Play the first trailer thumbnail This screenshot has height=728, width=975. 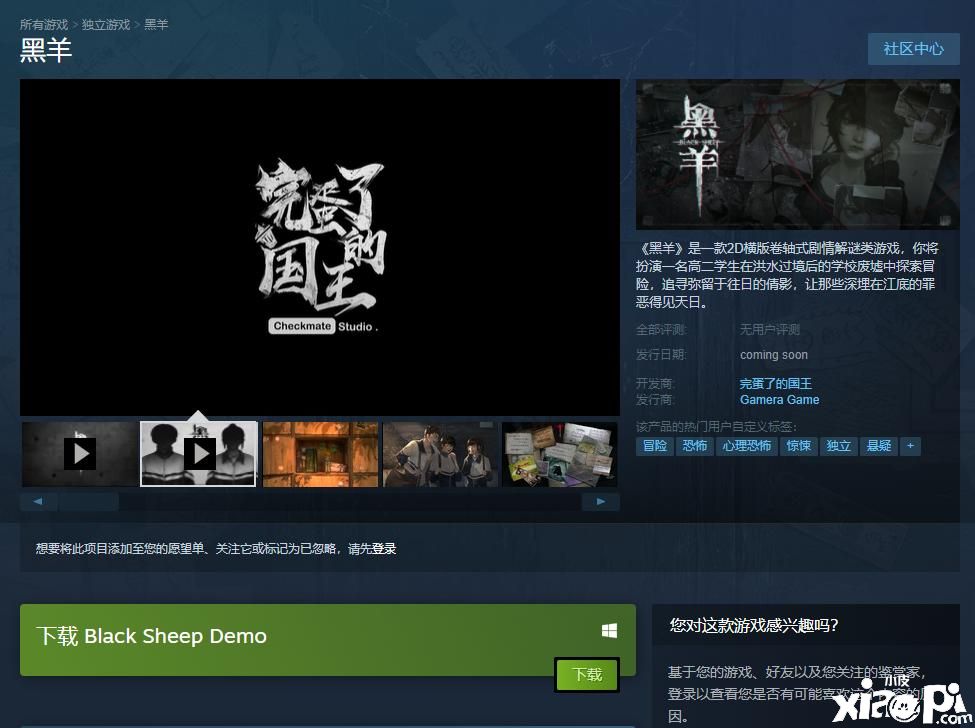coord(80,454)
